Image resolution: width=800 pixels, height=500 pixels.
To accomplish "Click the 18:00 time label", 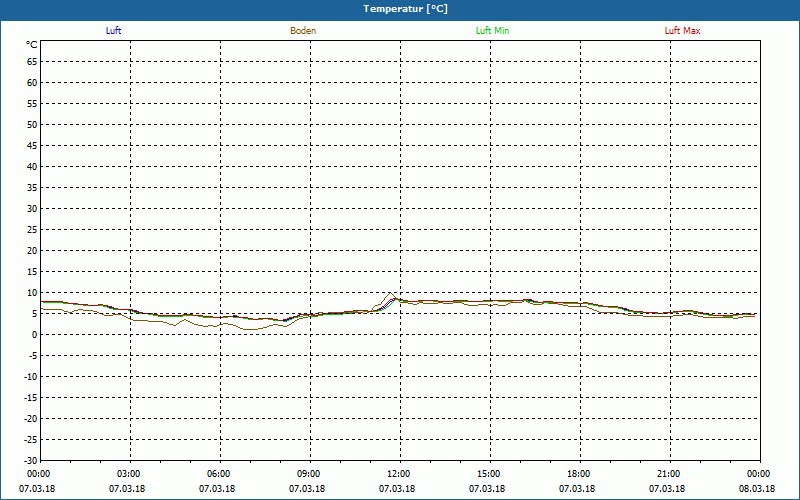I will pos(578,474).
